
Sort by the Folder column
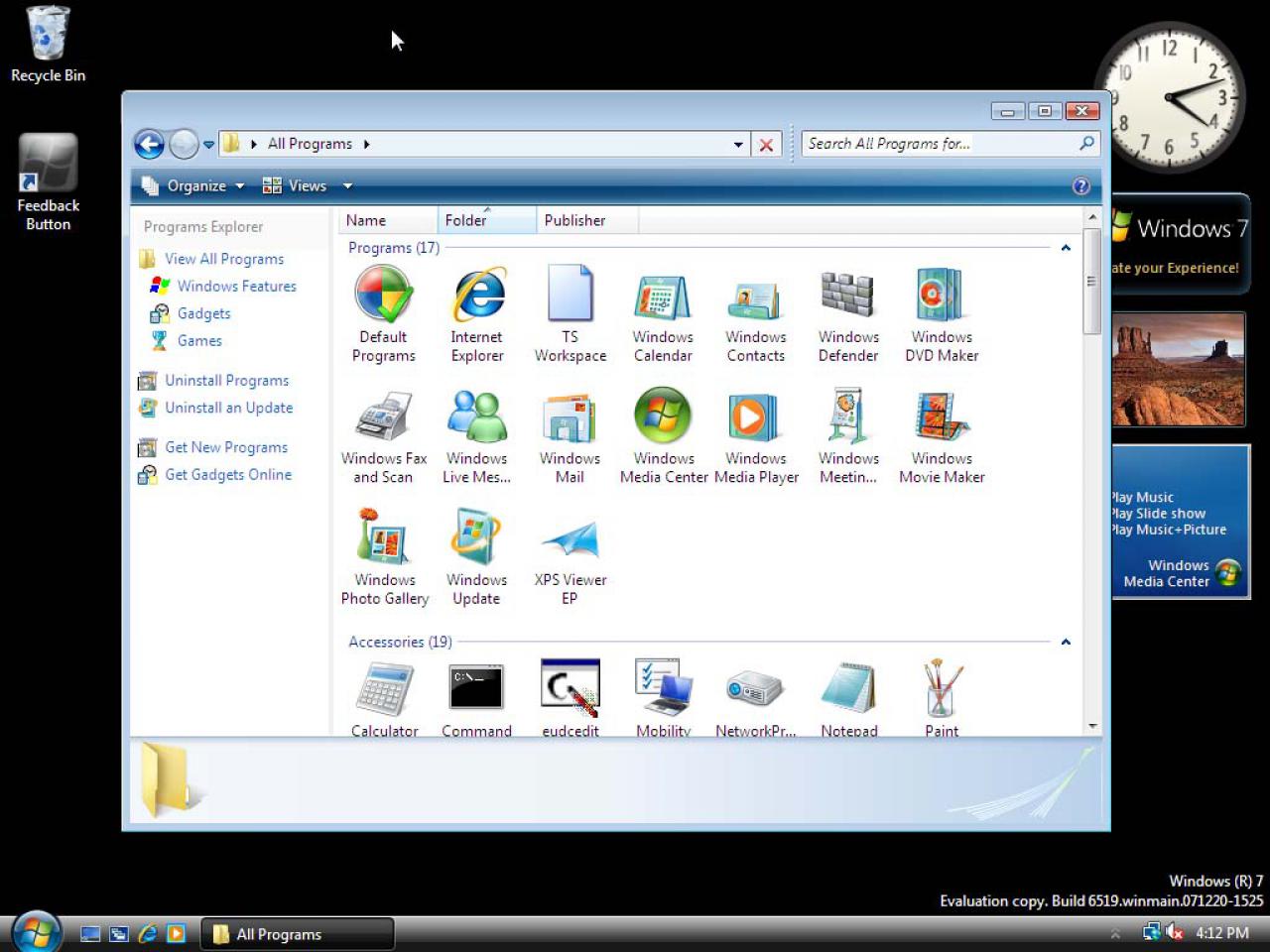tap(486, 220)
